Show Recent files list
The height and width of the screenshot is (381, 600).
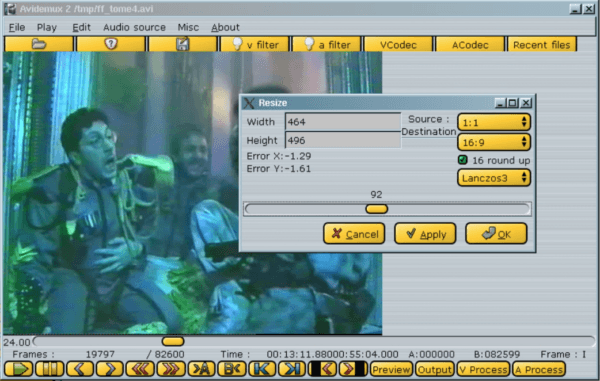click(x=541, y=44)
